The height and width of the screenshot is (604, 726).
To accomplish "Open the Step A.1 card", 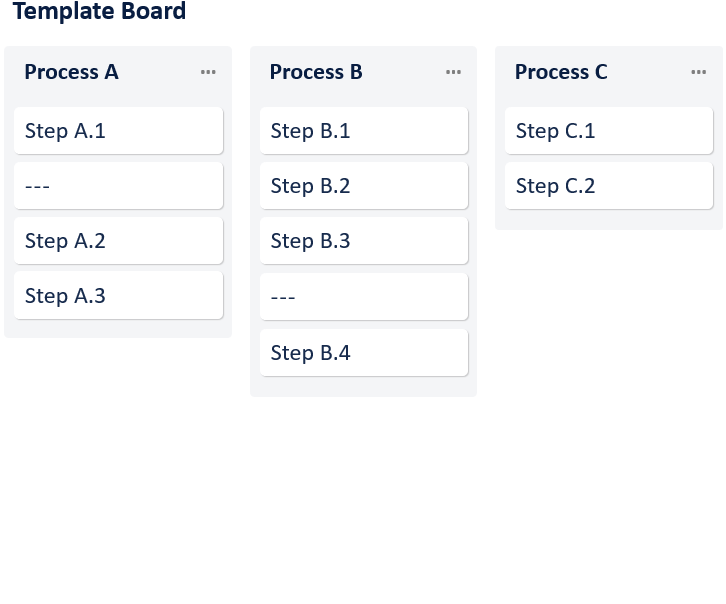I will click(x=118, y=131).
